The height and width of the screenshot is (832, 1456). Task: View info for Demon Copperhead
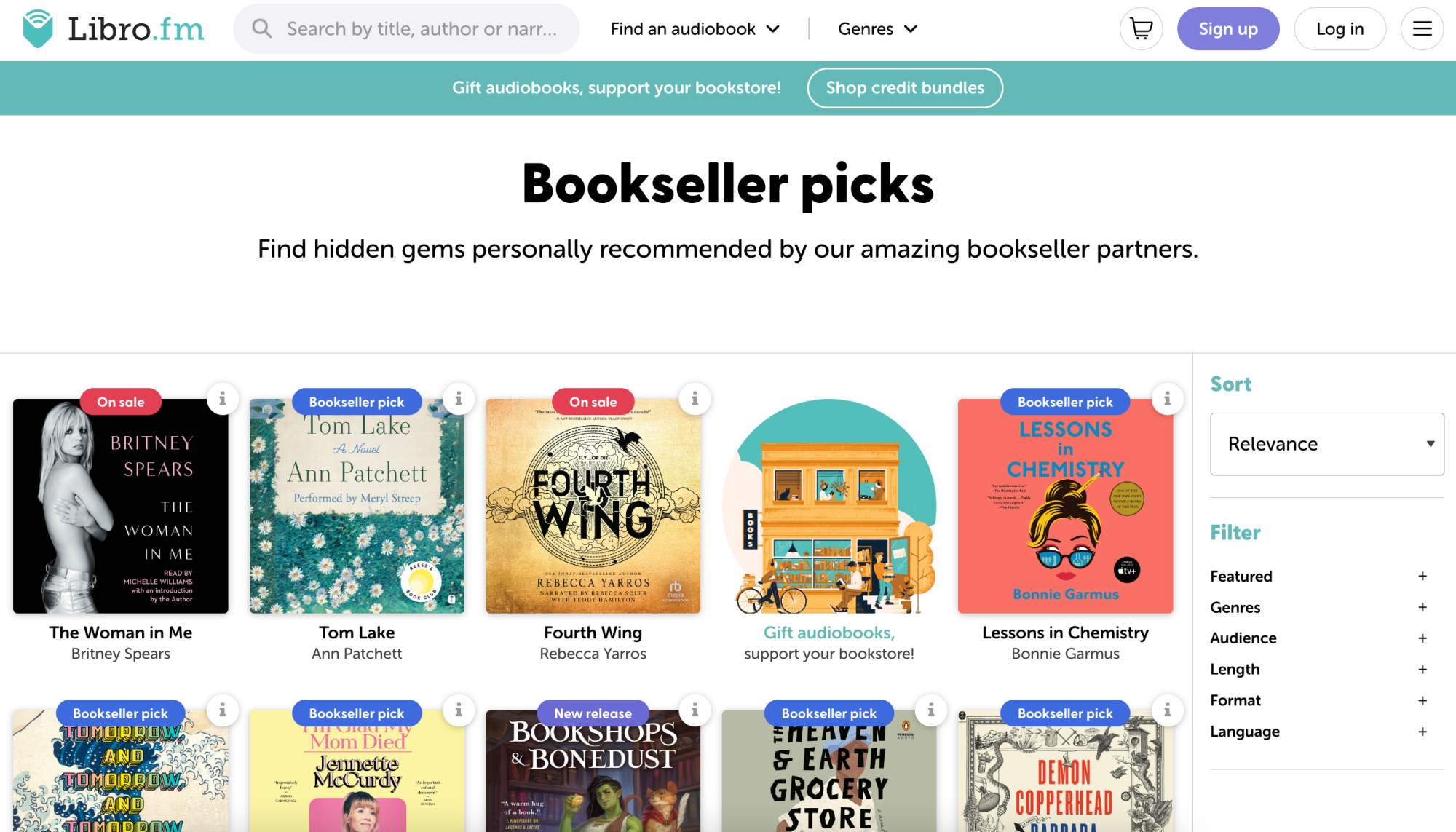point(1168,710)
